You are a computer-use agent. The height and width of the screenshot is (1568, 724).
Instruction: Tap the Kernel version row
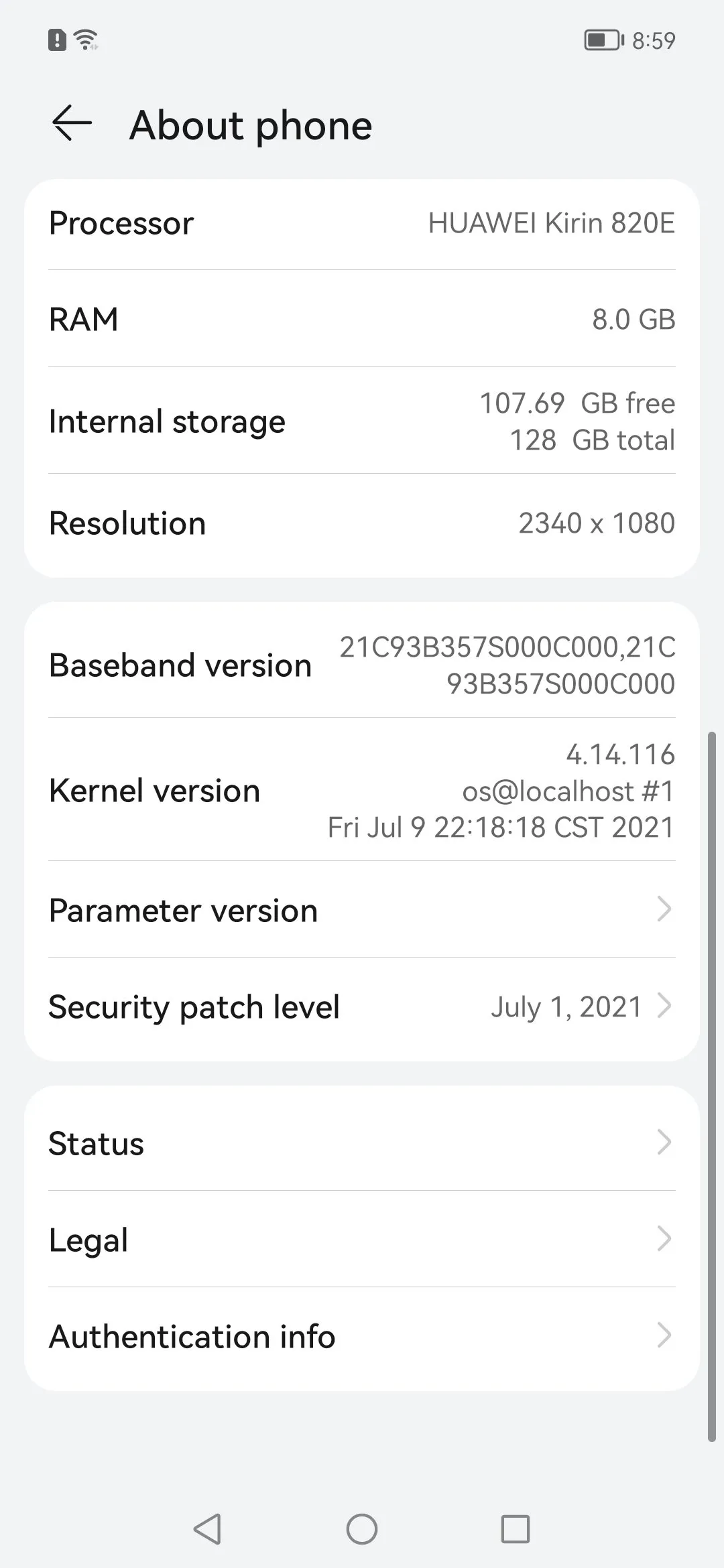362,790
